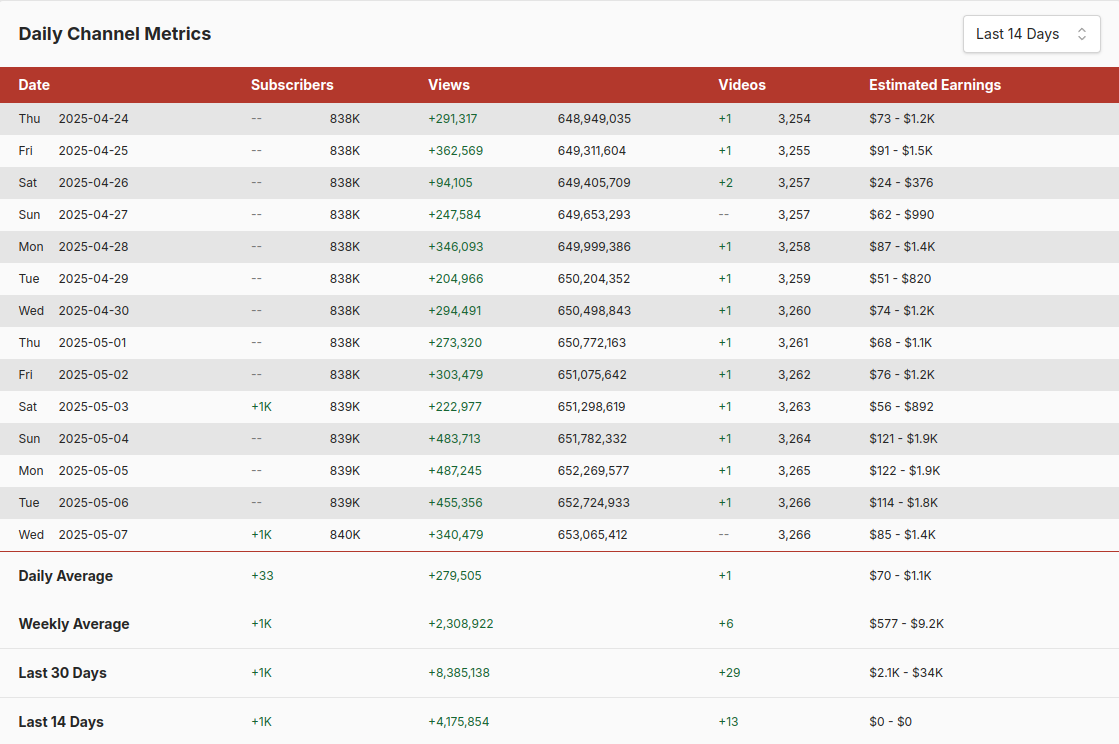Click last 14 days views +4,175,854
1119x744 pixels.
(x=459, y=722)
